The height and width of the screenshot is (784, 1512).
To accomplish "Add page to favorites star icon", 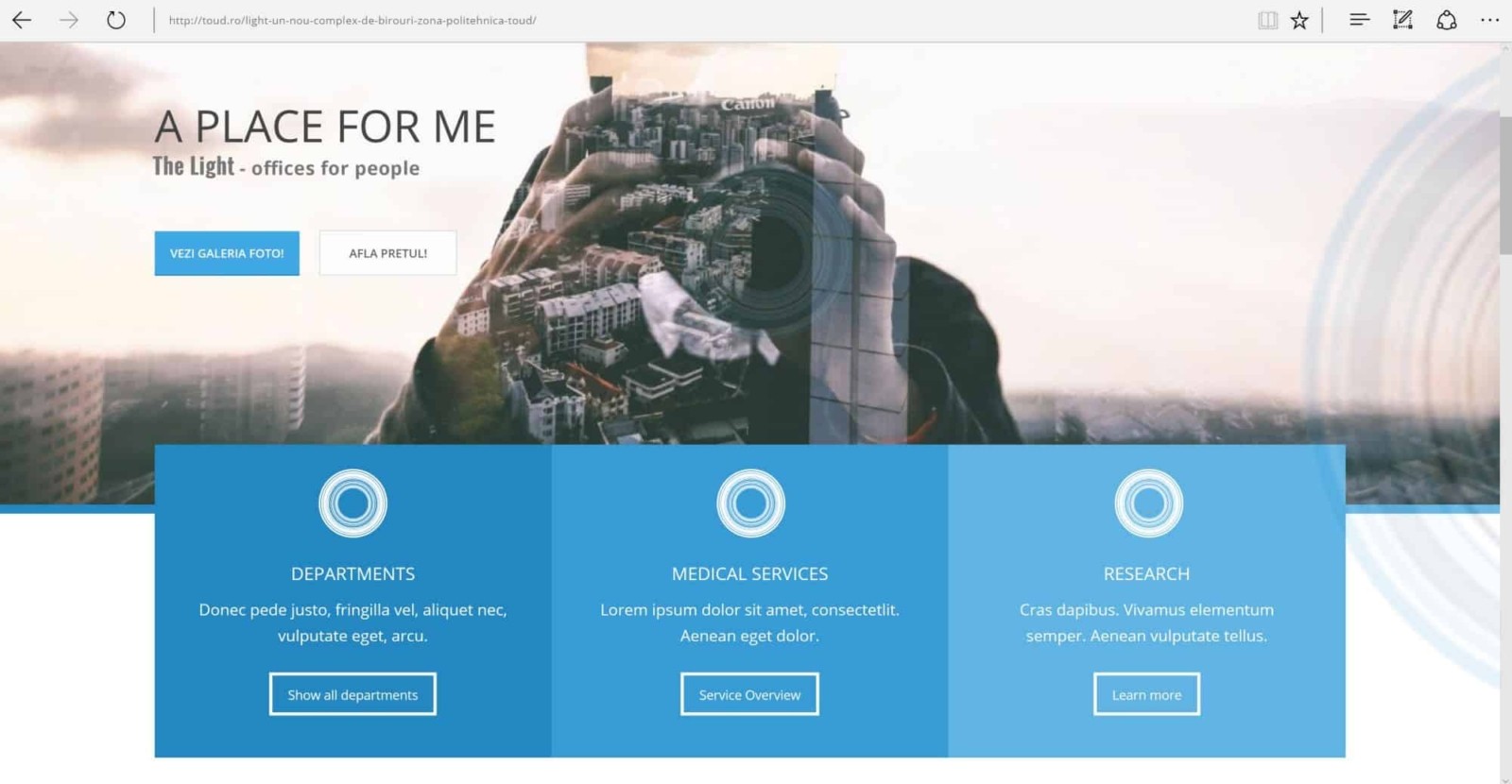I will 1300,20.
